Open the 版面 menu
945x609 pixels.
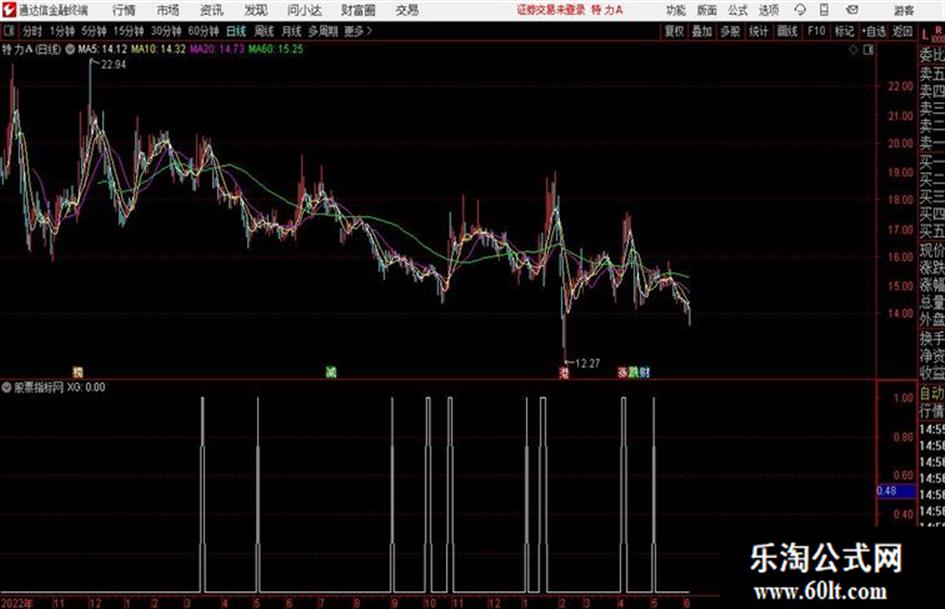[x=706, y=10]
